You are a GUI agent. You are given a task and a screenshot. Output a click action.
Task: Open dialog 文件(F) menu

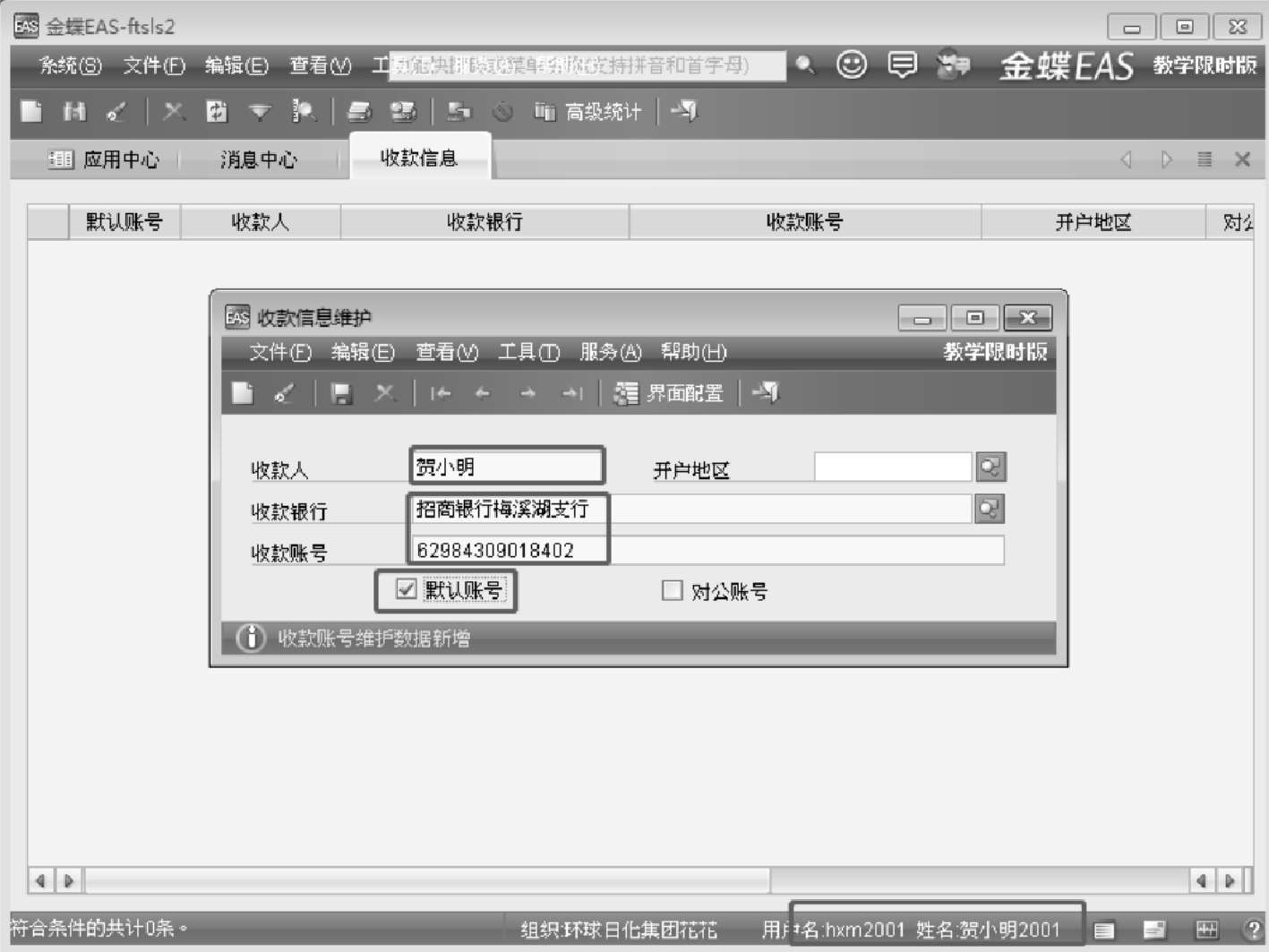tap(280, 352)
